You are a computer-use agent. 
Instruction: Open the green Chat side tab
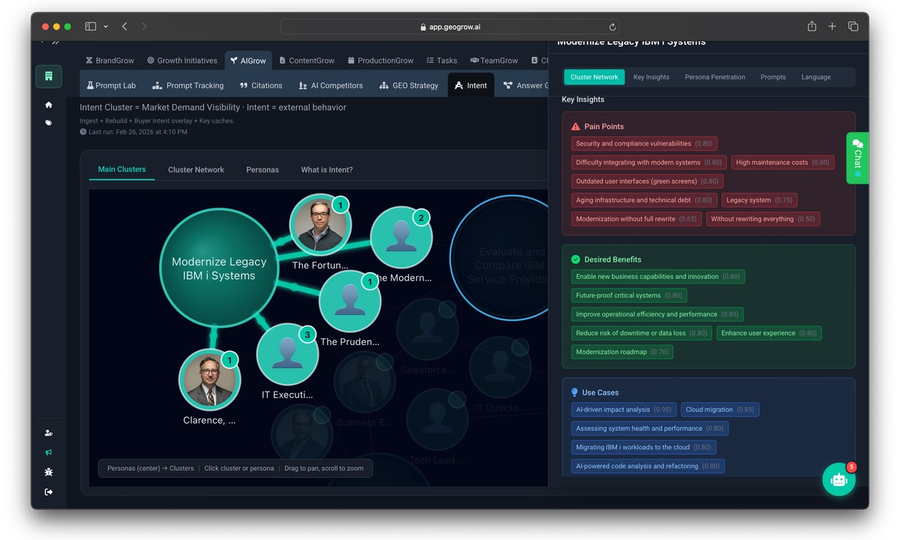click(x=858, y=158)
